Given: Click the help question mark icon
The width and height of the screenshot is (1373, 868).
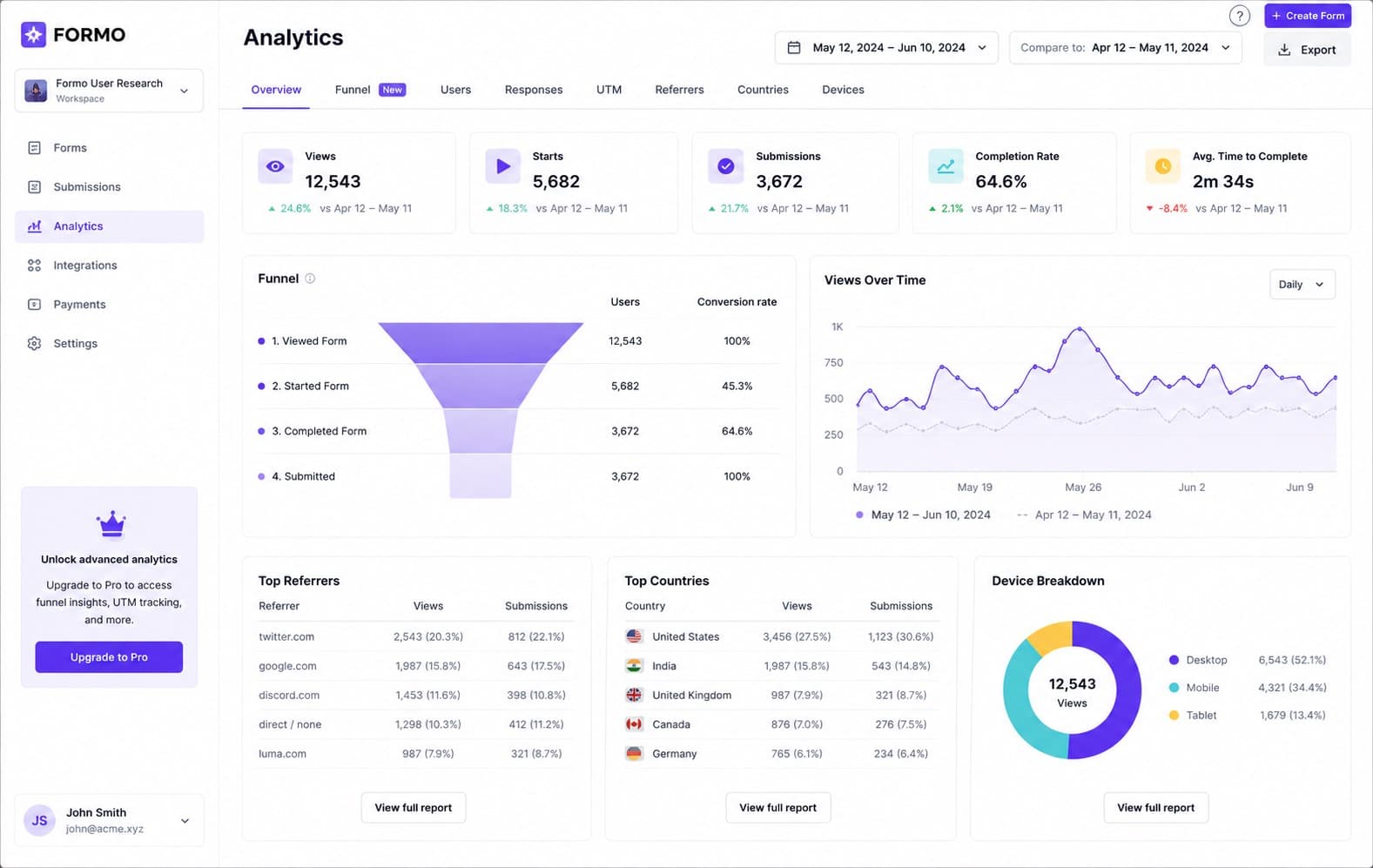Looking at the screenshot, I should [x=1239, y=16].
